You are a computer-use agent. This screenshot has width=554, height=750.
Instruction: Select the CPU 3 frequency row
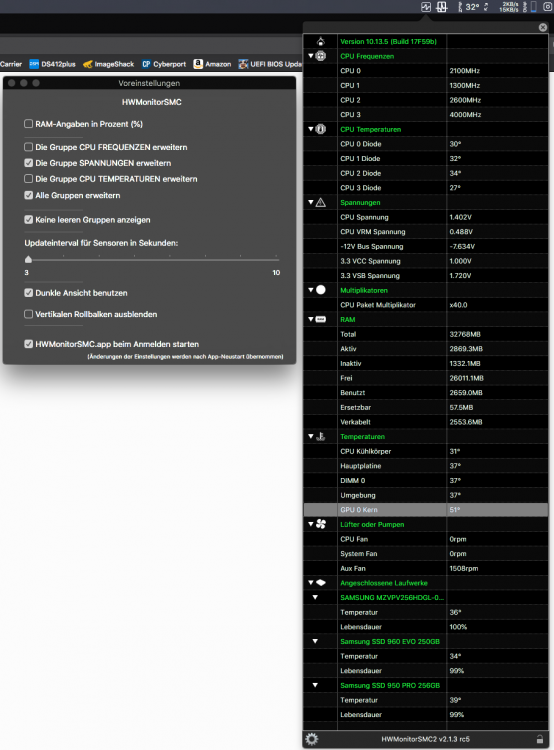point(426,115)
